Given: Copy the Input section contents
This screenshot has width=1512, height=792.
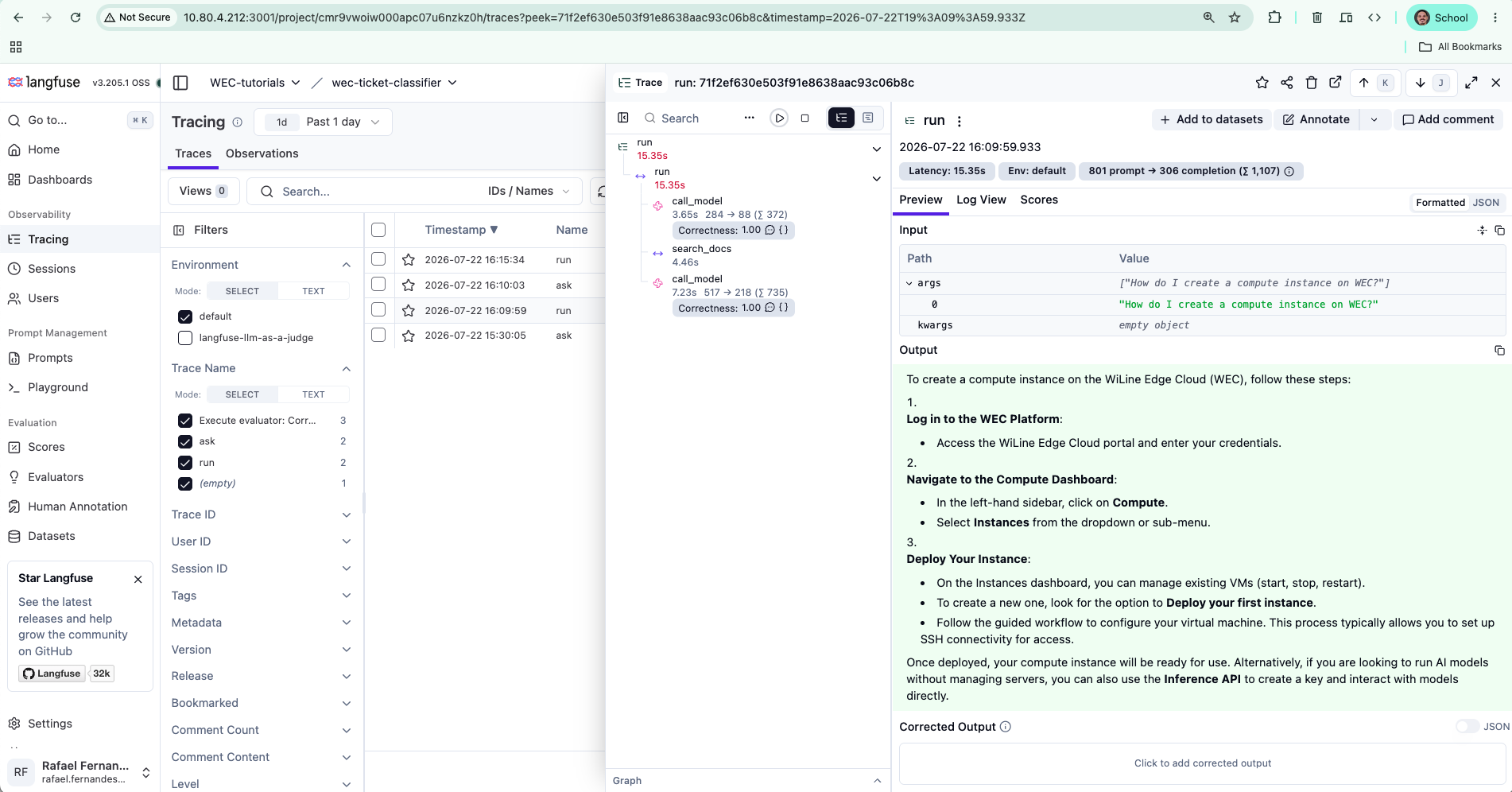Looking at the screenshot, I should [1499, 230].
